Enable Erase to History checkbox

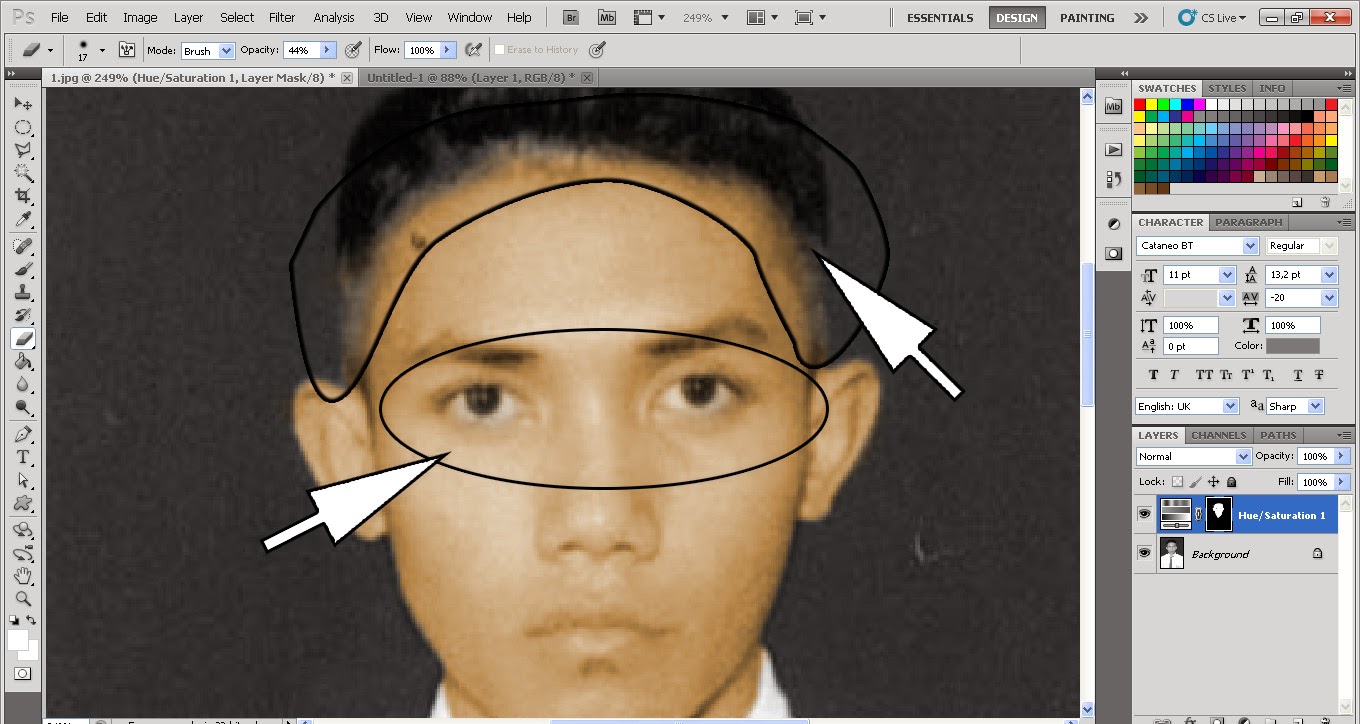pos(500,50)
